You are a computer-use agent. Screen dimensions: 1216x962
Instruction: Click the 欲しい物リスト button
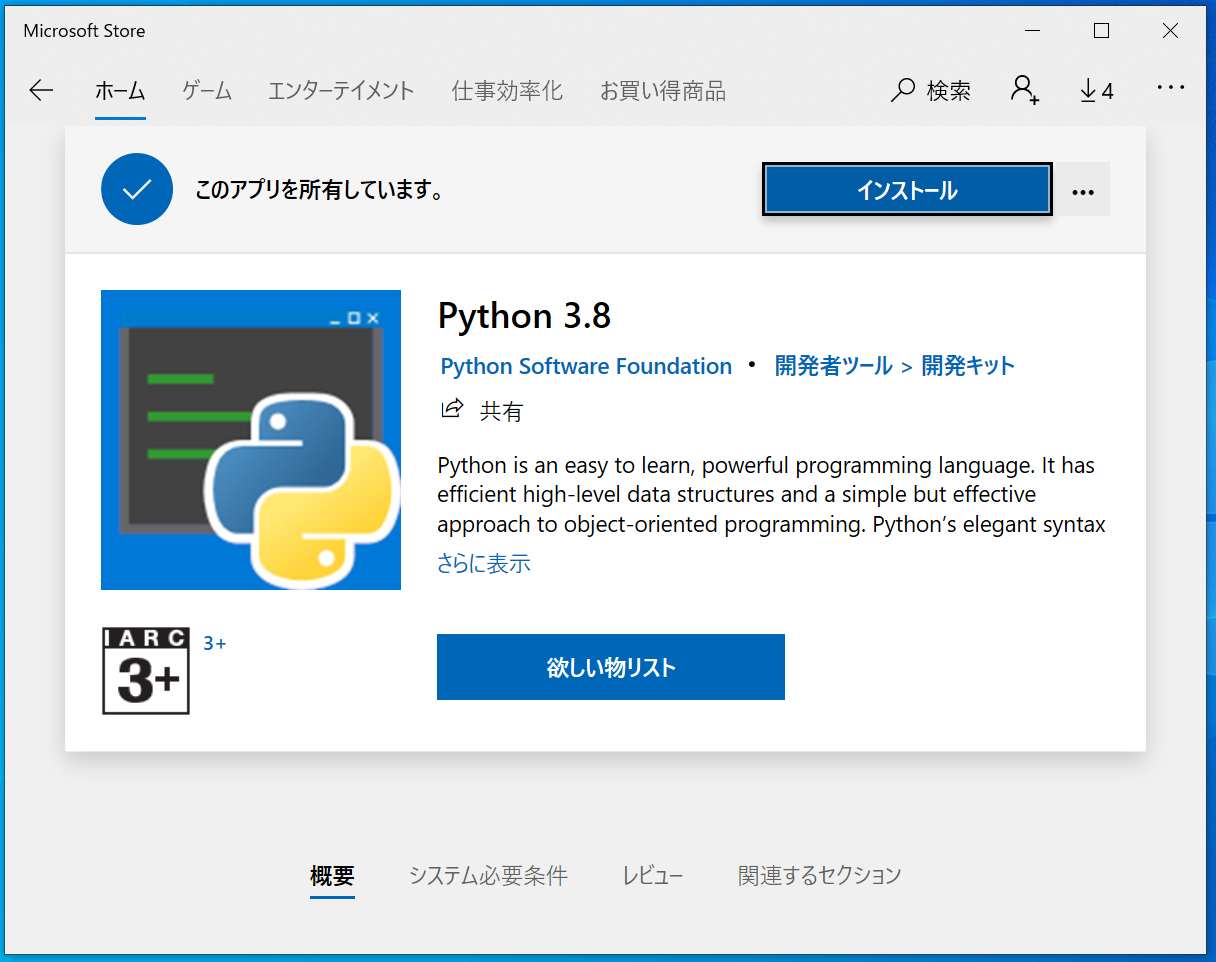point(611,667)
